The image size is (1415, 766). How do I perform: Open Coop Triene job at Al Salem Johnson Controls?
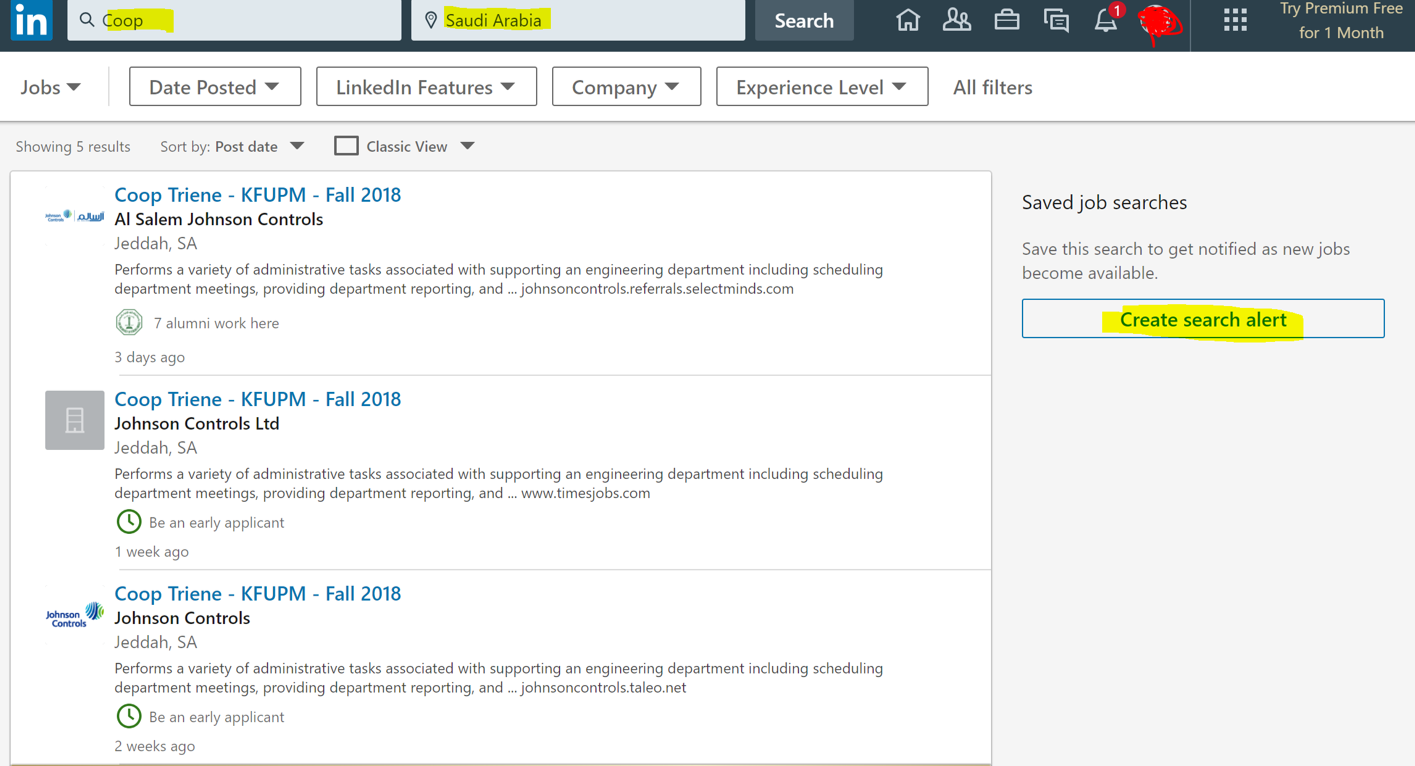point(258,195)
